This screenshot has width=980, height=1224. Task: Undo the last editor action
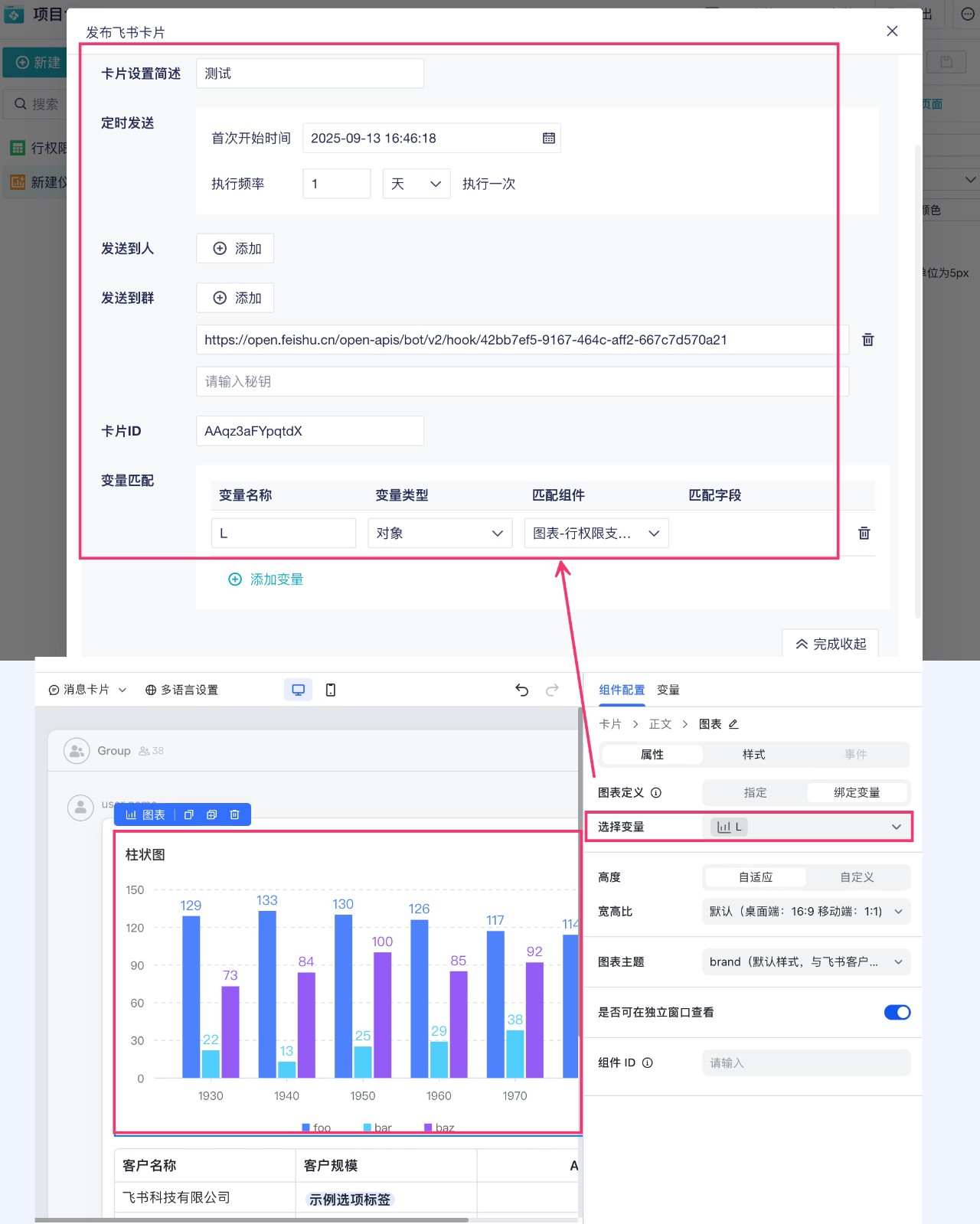coord(522,690)
